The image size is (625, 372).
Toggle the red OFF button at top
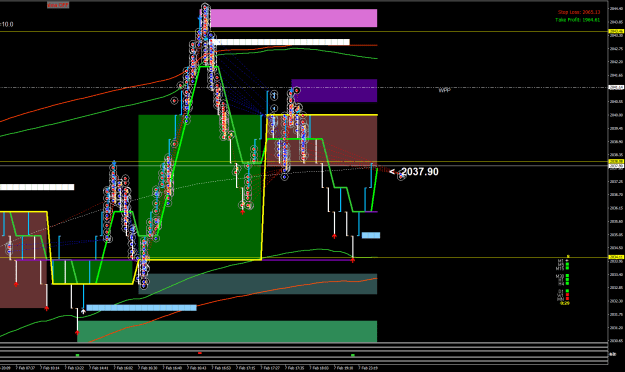coord(58,5)
